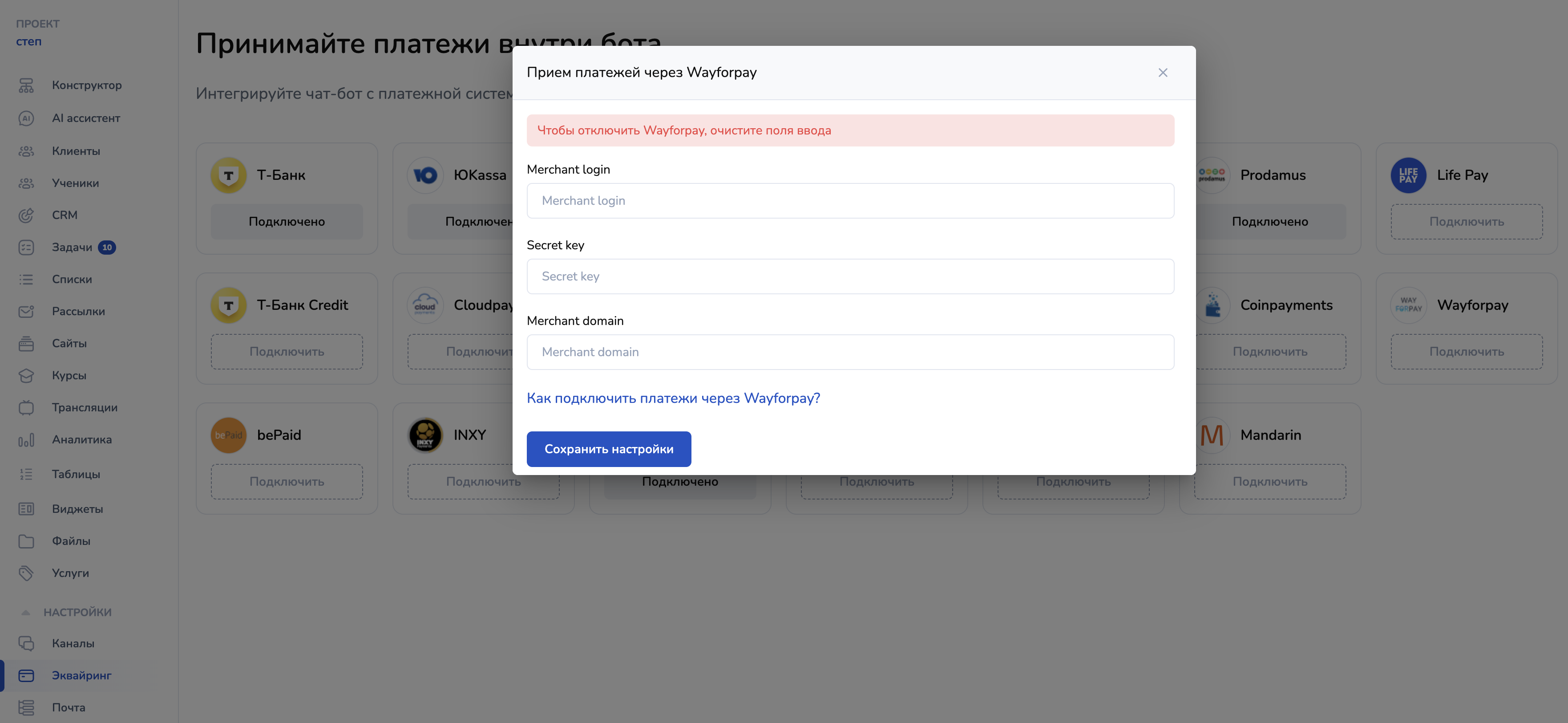Focus the Merchant login input field
The width and height of the screenshot is (1568, 723).
click(x=850, y=201)
